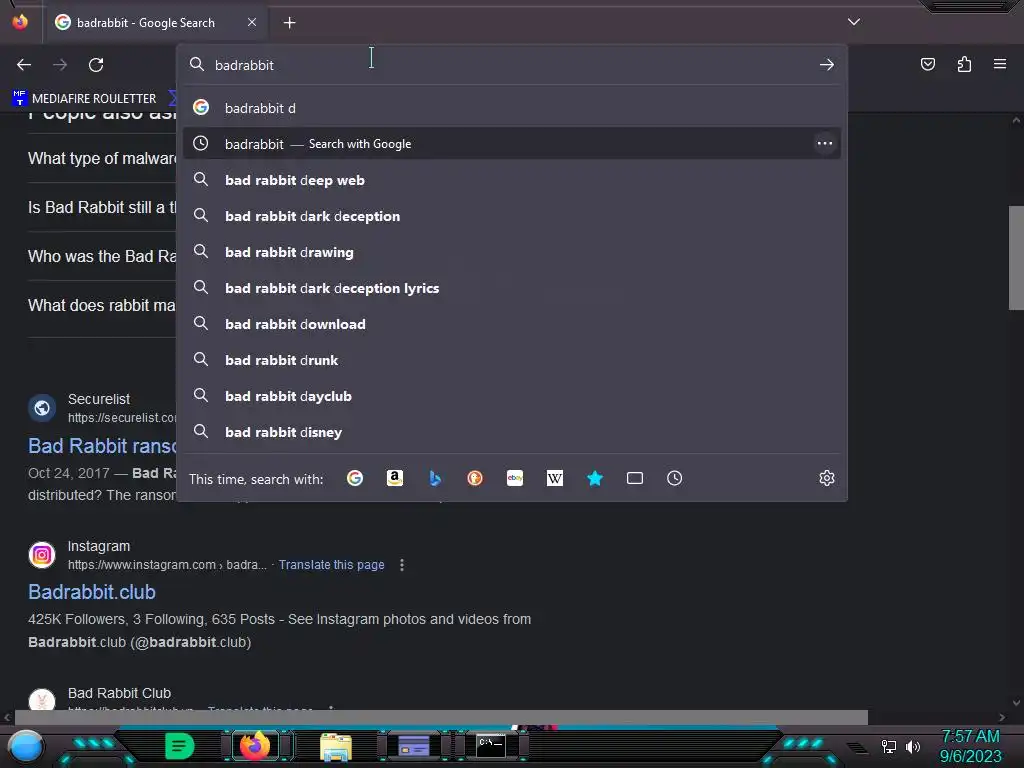1024x768 pixels.
Task: Open the 'Bad Rabbit ranso' Securelist result
Action: [x=102, y=446]
